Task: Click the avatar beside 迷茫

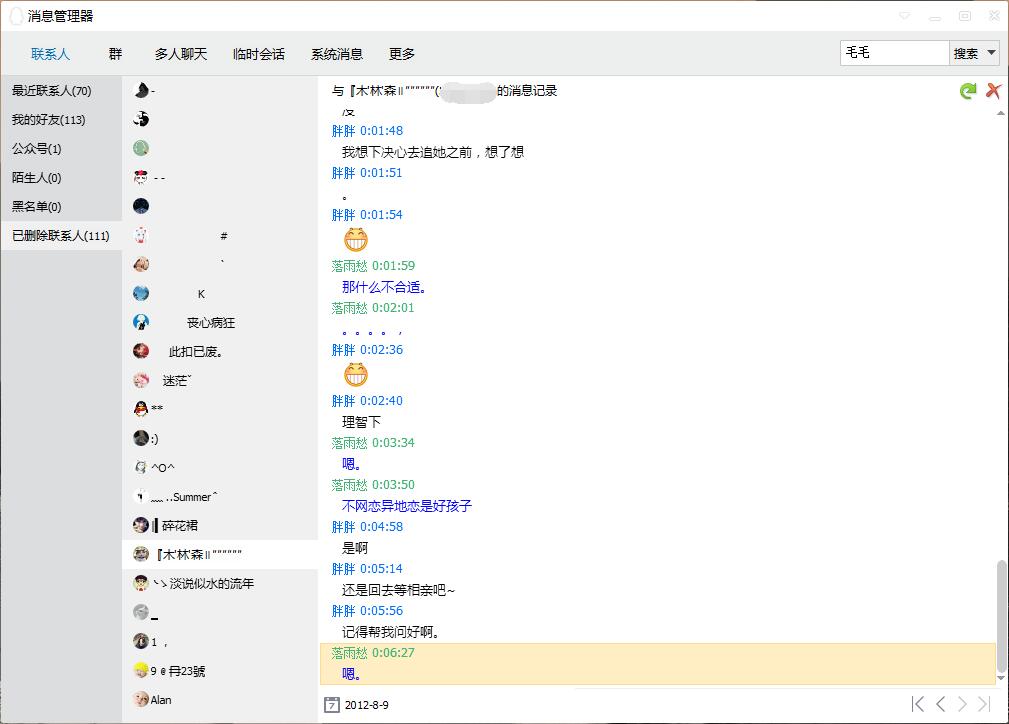Action: (141, 380)
